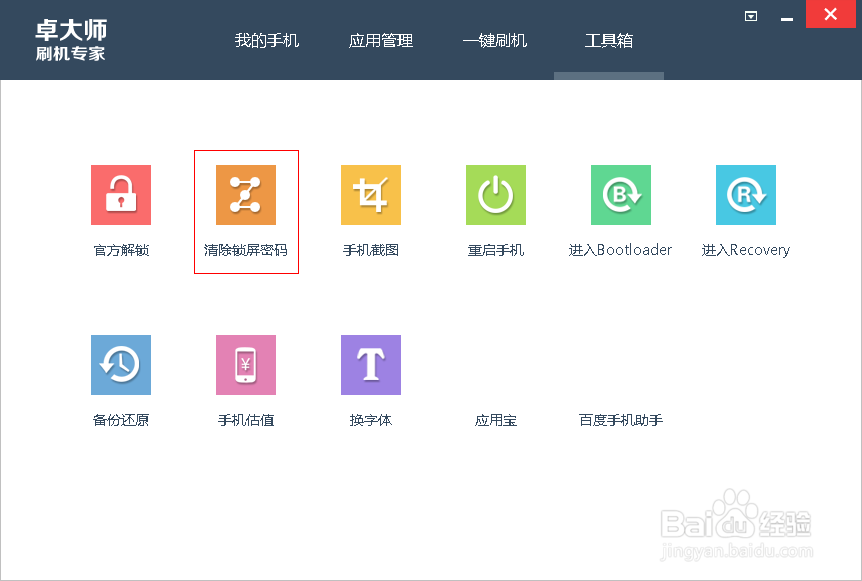Image resolution: width=862 pixels, height=581 pixels.
Task: Go to the 一键刷机 tab
Action: point(495,42)
